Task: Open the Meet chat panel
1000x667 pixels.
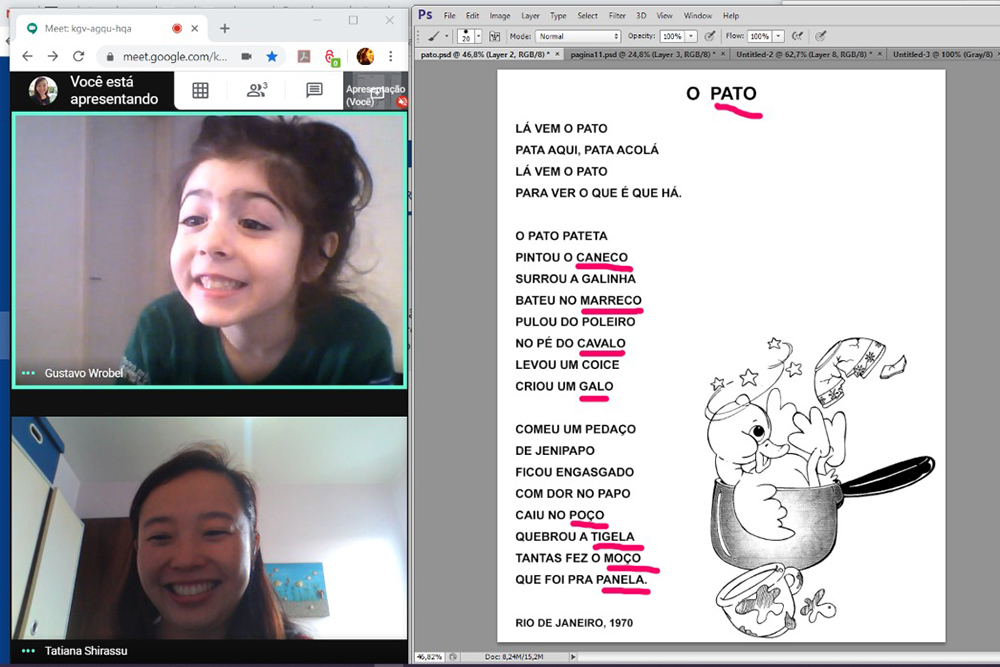Action: (314, 90)
